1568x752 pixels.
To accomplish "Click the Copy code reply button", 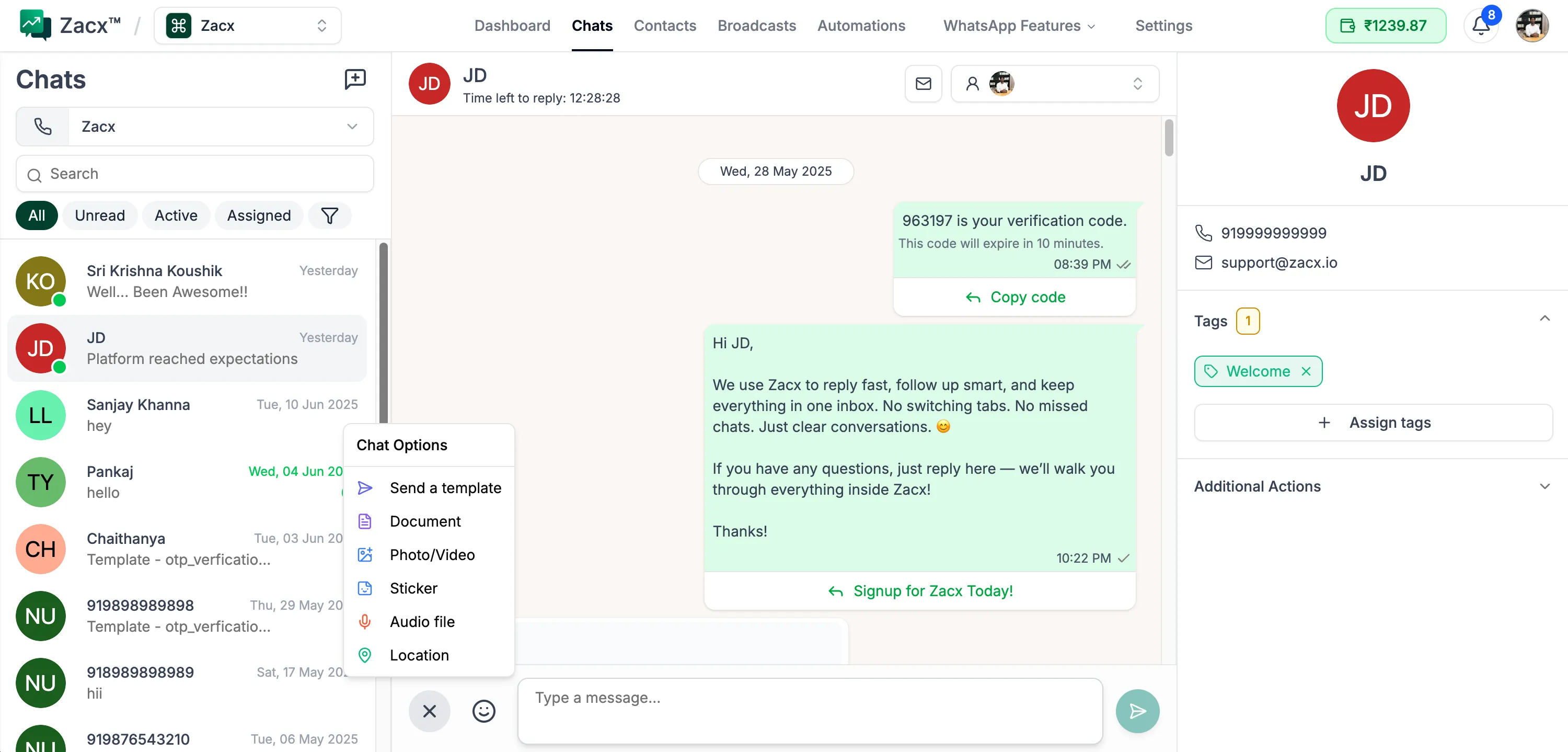I will point(1014,297).
